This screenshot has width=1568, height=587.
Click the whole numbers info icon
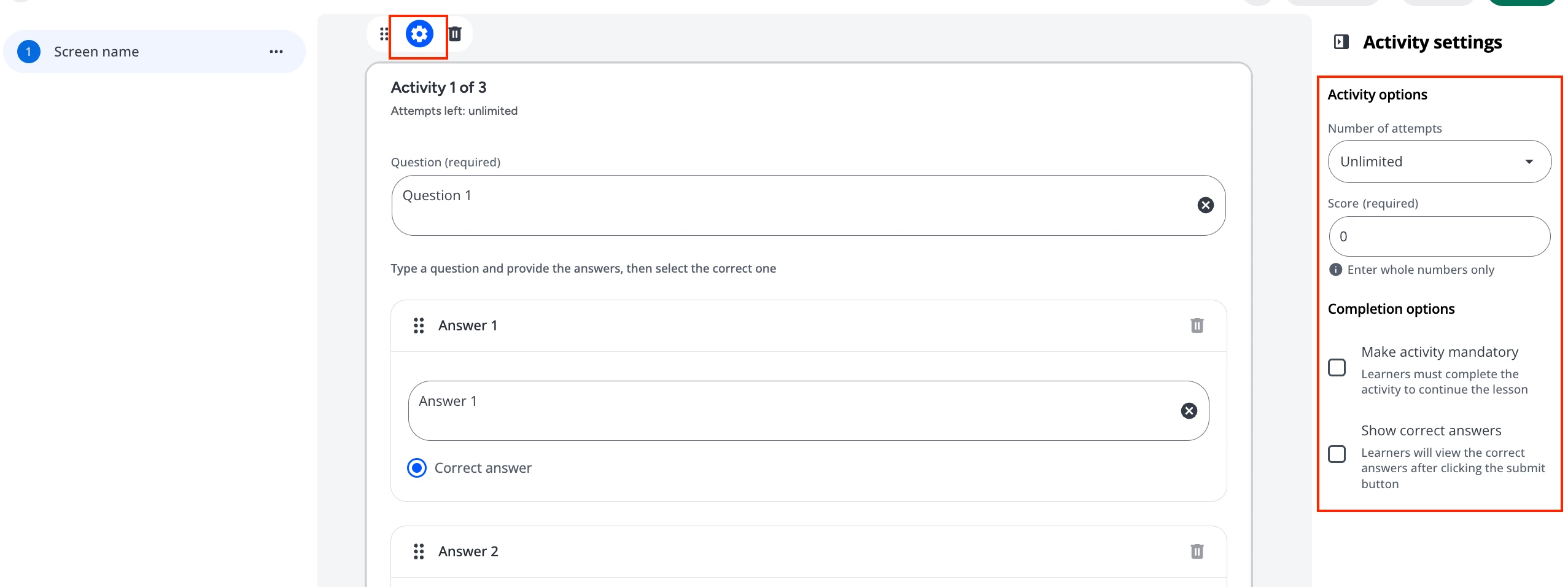tap(1335, 270)
